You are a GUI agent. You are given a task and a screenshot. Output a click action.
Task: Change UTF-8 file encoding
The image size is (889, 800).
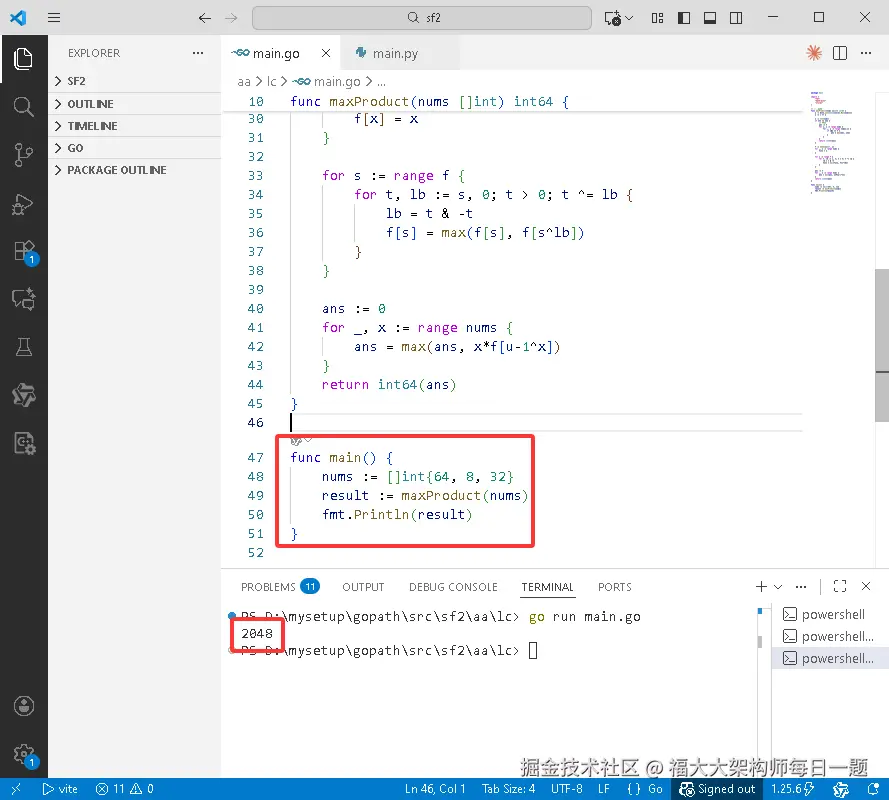coord(566,789)
